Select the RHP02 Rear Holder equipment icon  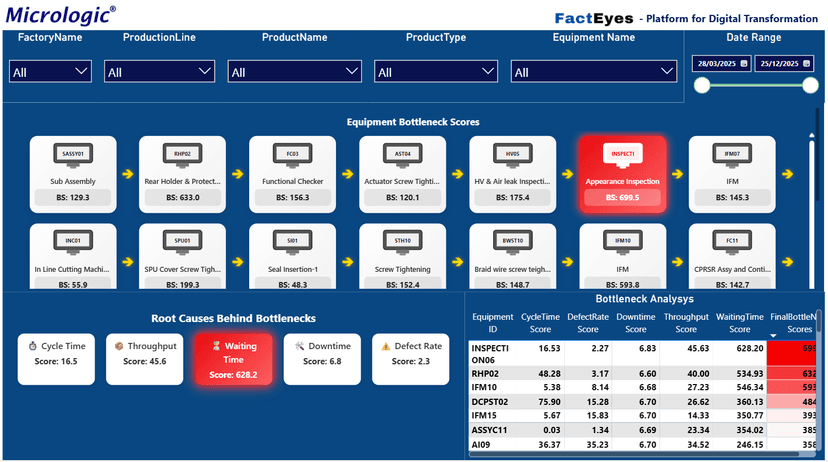click(182, 155)
